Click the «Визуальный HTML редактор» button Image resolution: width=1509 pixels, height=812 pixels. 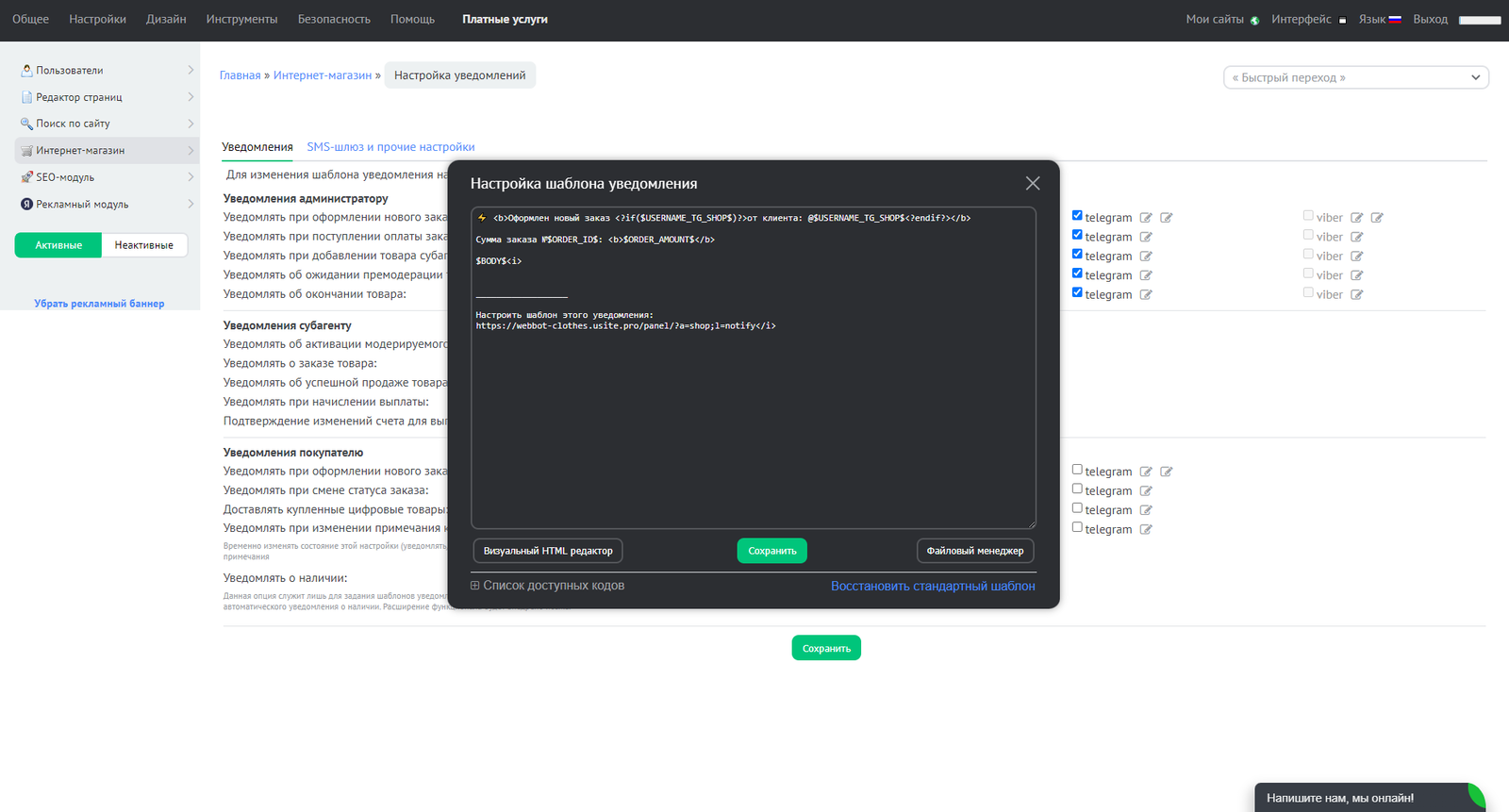[548, 551]
